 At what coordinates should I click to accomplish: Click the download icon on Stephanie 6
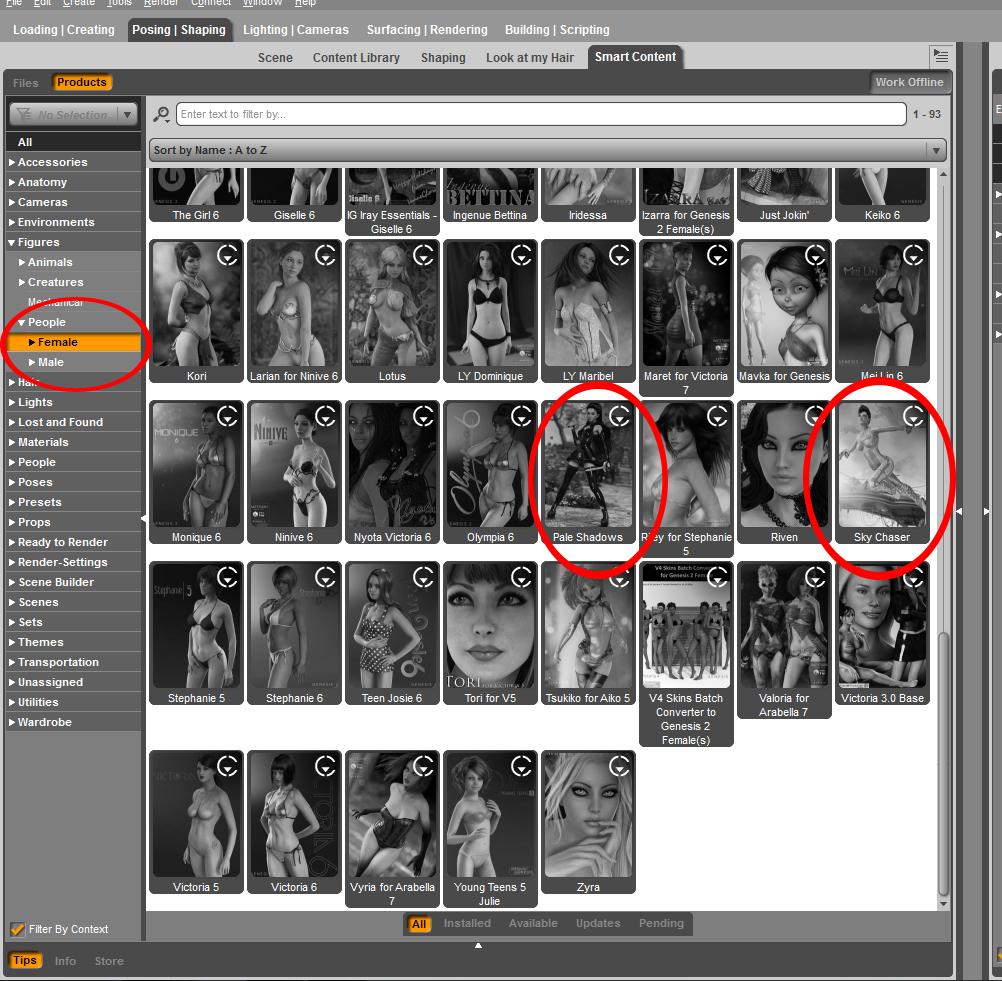pyautogui.click(x=325, y=578)
